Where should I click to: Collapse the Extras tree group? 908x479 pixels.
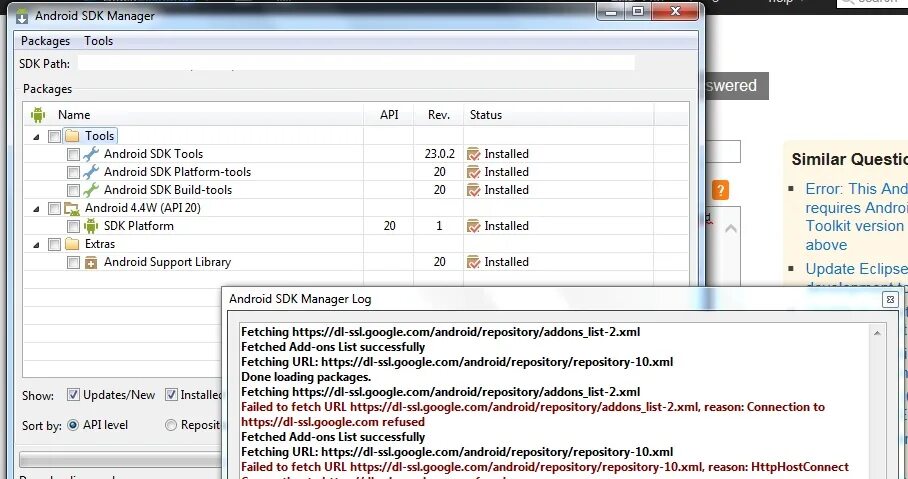tap(36, 245)
